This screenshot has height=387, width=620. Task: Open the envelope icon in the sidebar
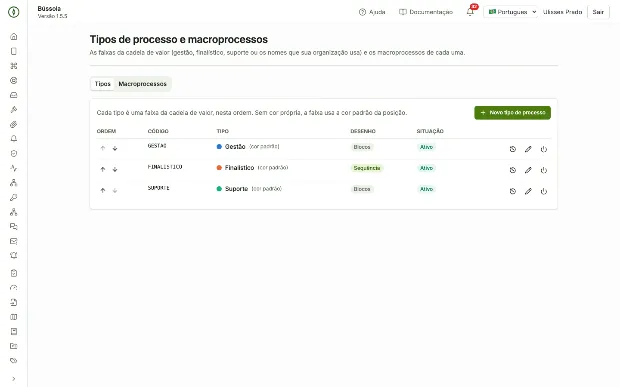pyautogui.click(x=13, y=241)
